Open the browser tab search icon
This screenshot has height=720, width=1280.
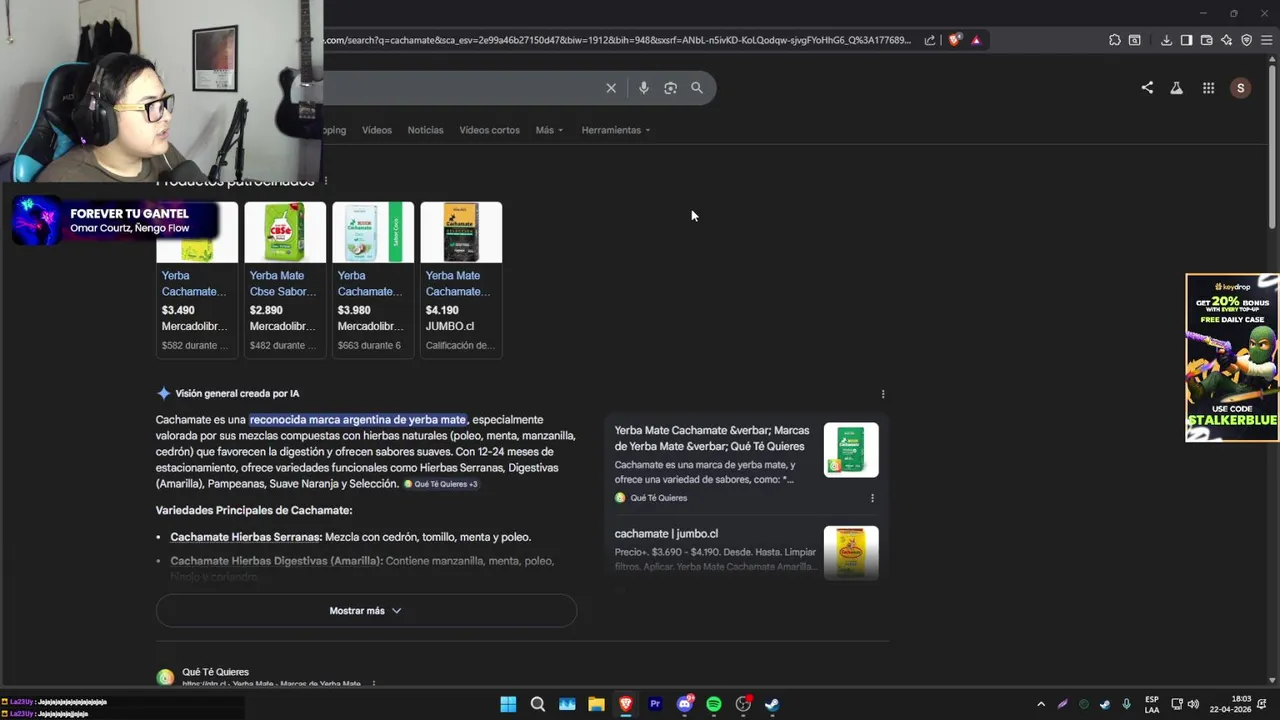1135,40
